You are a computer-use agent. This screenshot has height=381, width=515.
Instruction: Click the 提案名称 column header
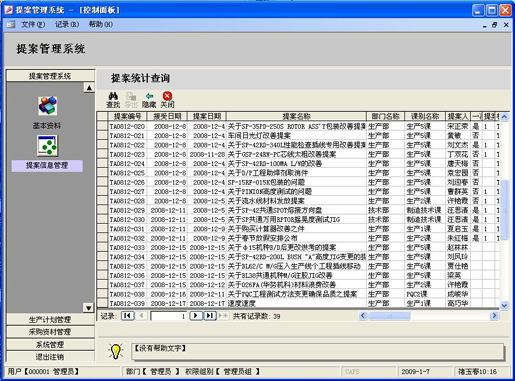(296, 116)
